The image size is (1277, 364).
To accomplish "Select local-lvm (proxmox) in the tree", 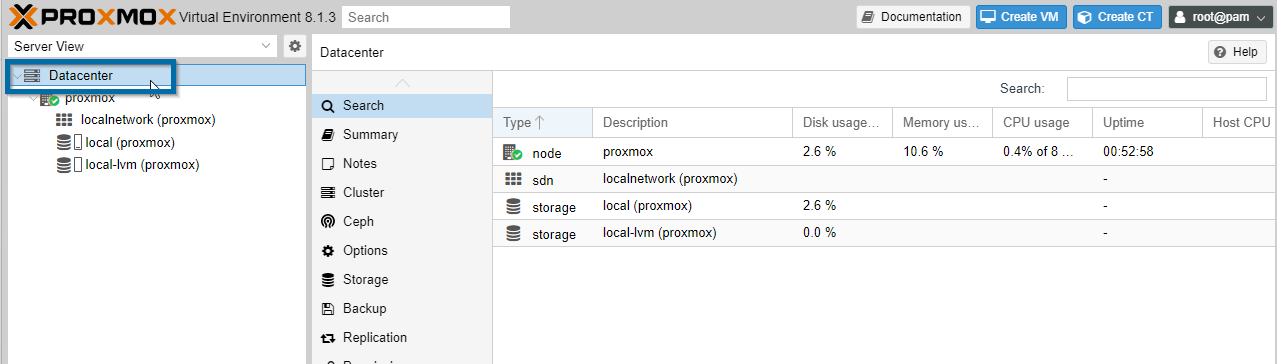I will 142,164.
